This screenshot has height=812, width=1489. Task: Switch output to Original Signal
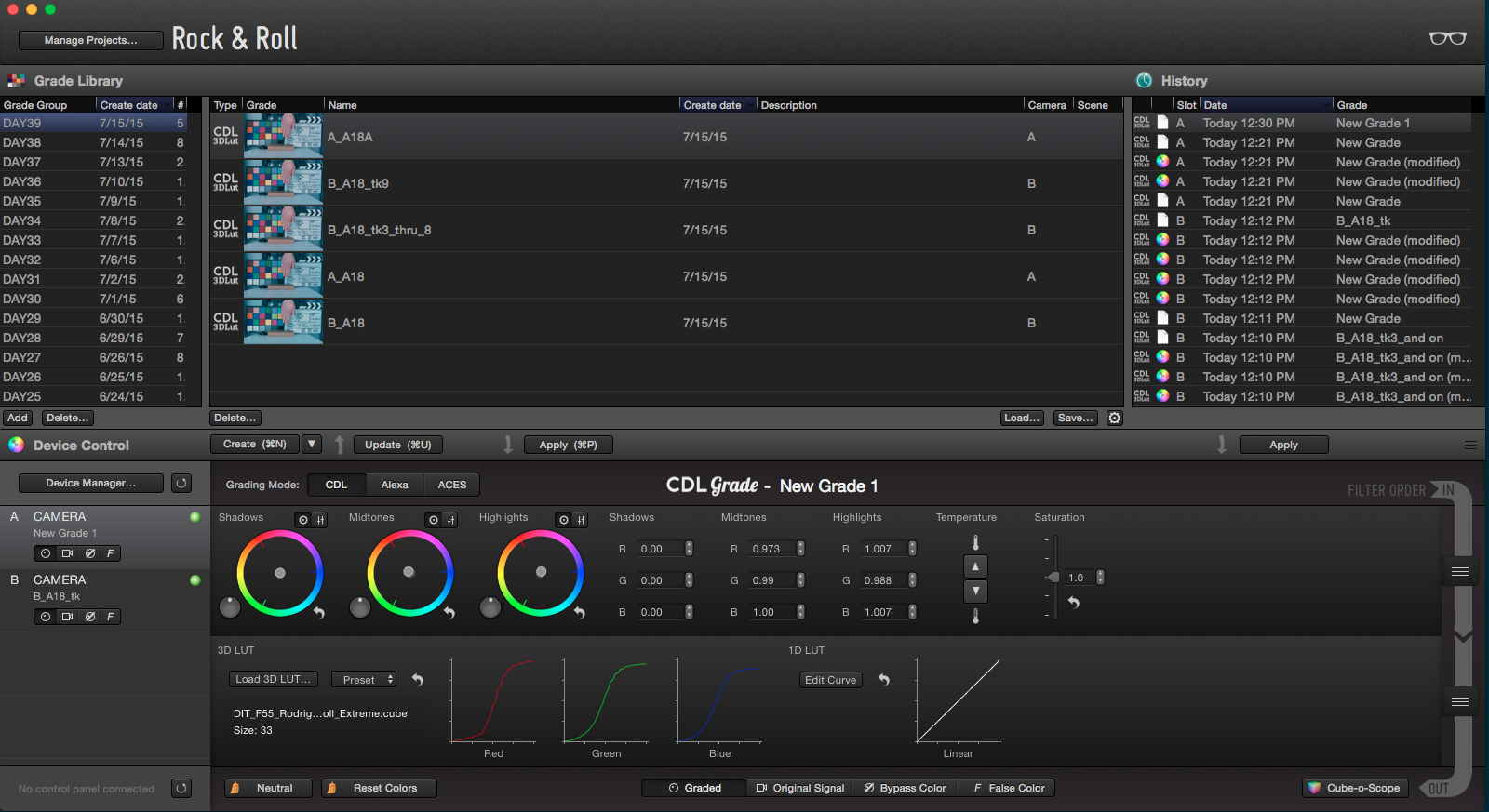(800, 788)
